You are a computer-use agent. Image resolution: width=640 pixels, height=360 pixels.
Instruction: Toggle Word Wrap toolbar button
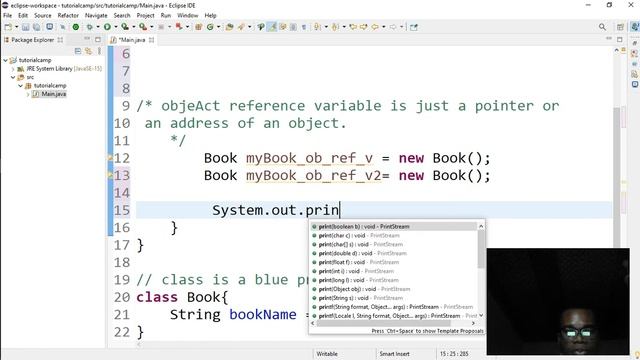coord(282,27)
